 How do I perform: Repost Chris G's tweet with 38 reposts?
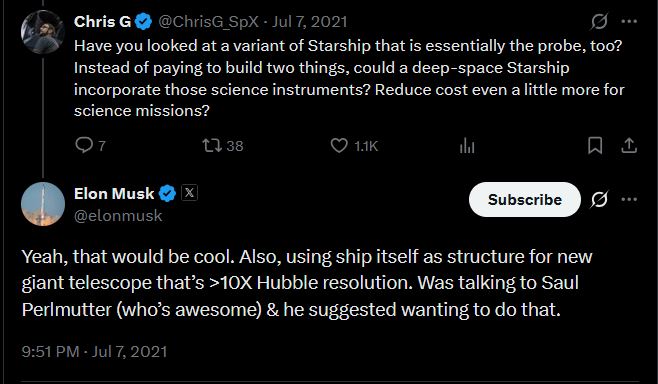tap(212, 145)
